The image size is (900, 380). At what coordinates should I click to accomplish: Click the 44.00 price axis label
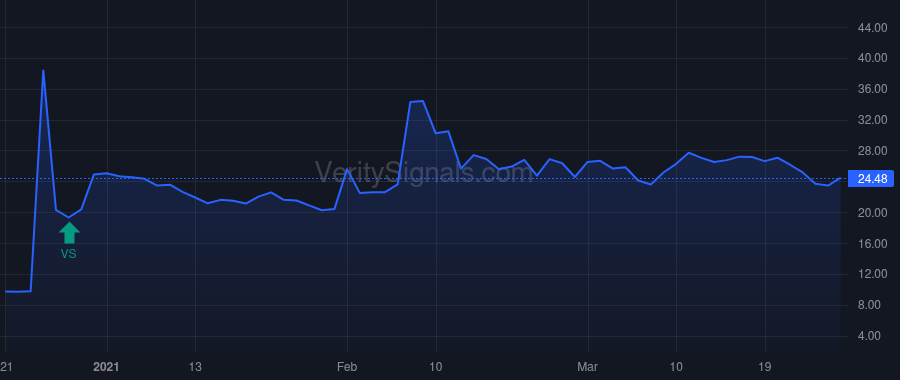(872, 28)
